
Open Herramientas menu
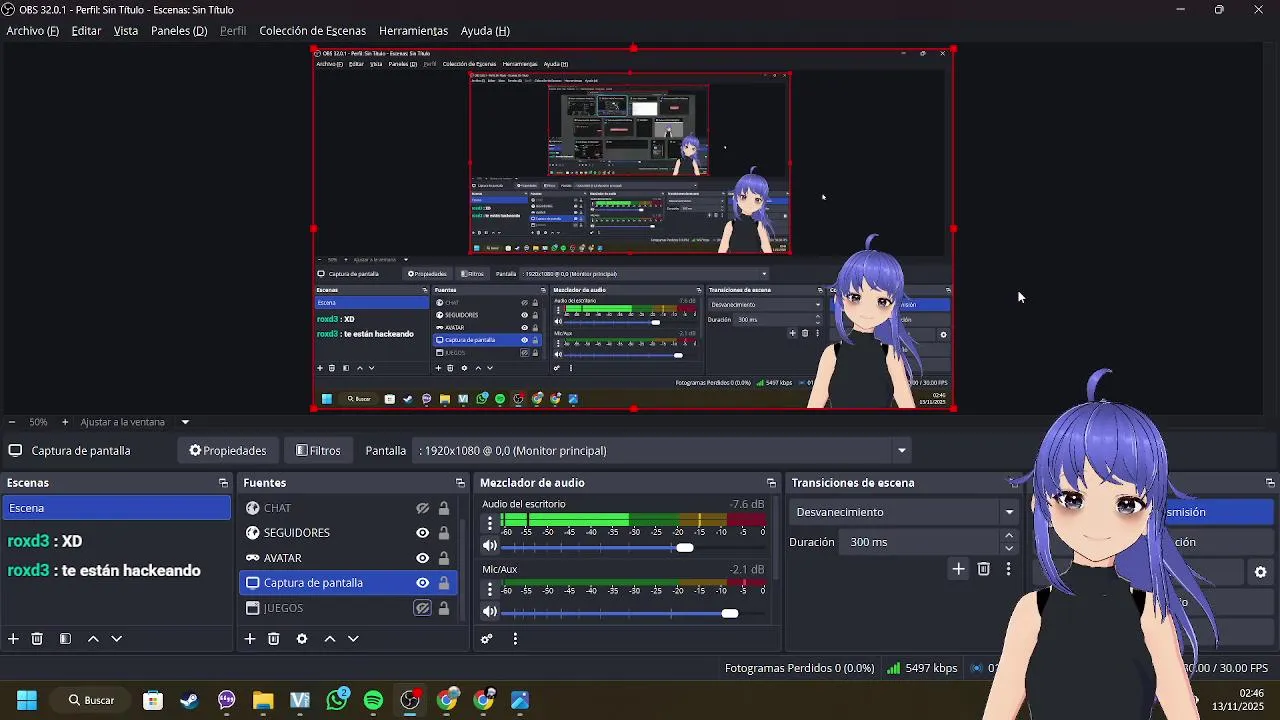[413, 31]
